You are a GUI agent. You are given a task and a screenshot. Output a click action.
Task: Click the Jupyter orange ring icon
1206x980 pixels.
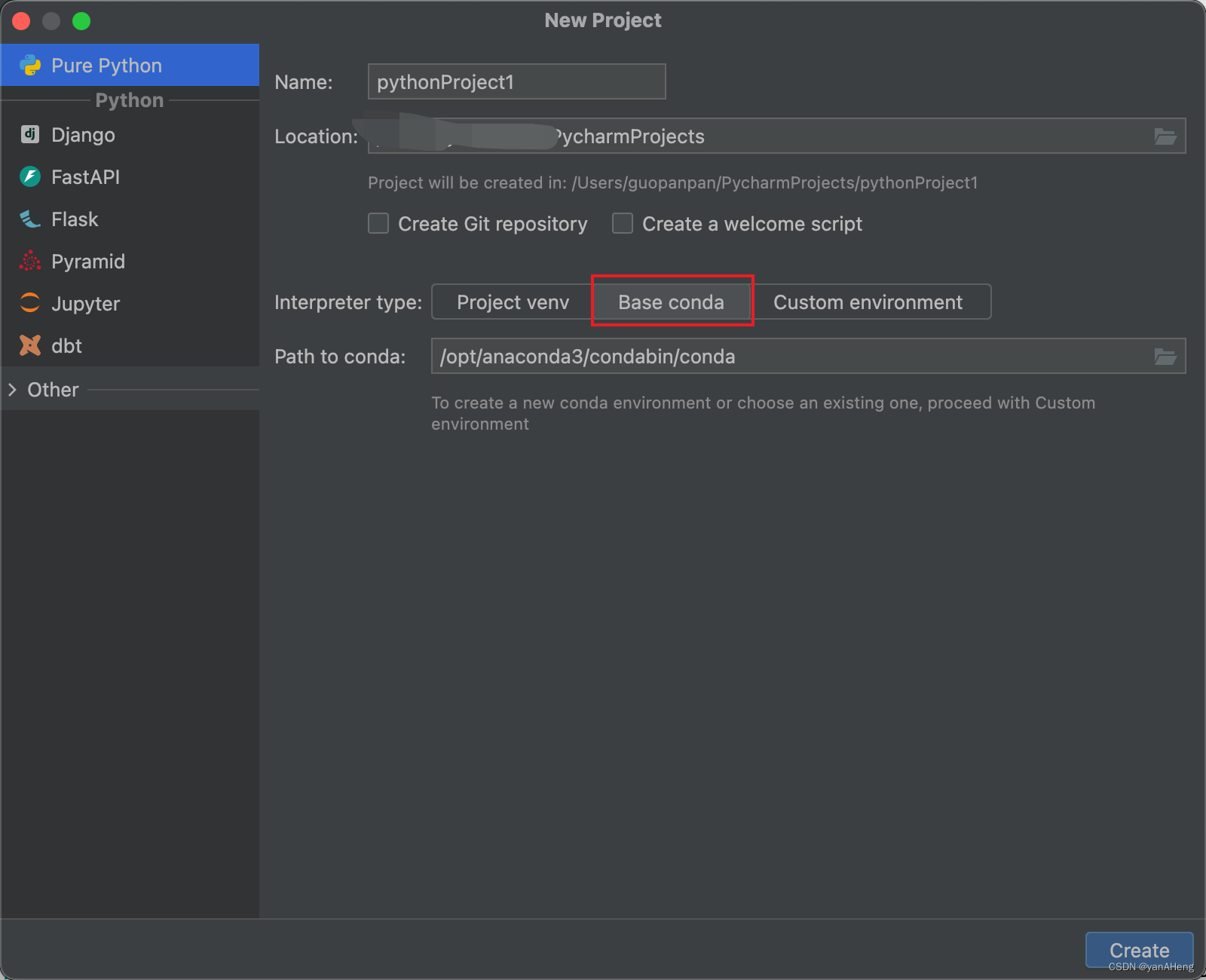30,303
